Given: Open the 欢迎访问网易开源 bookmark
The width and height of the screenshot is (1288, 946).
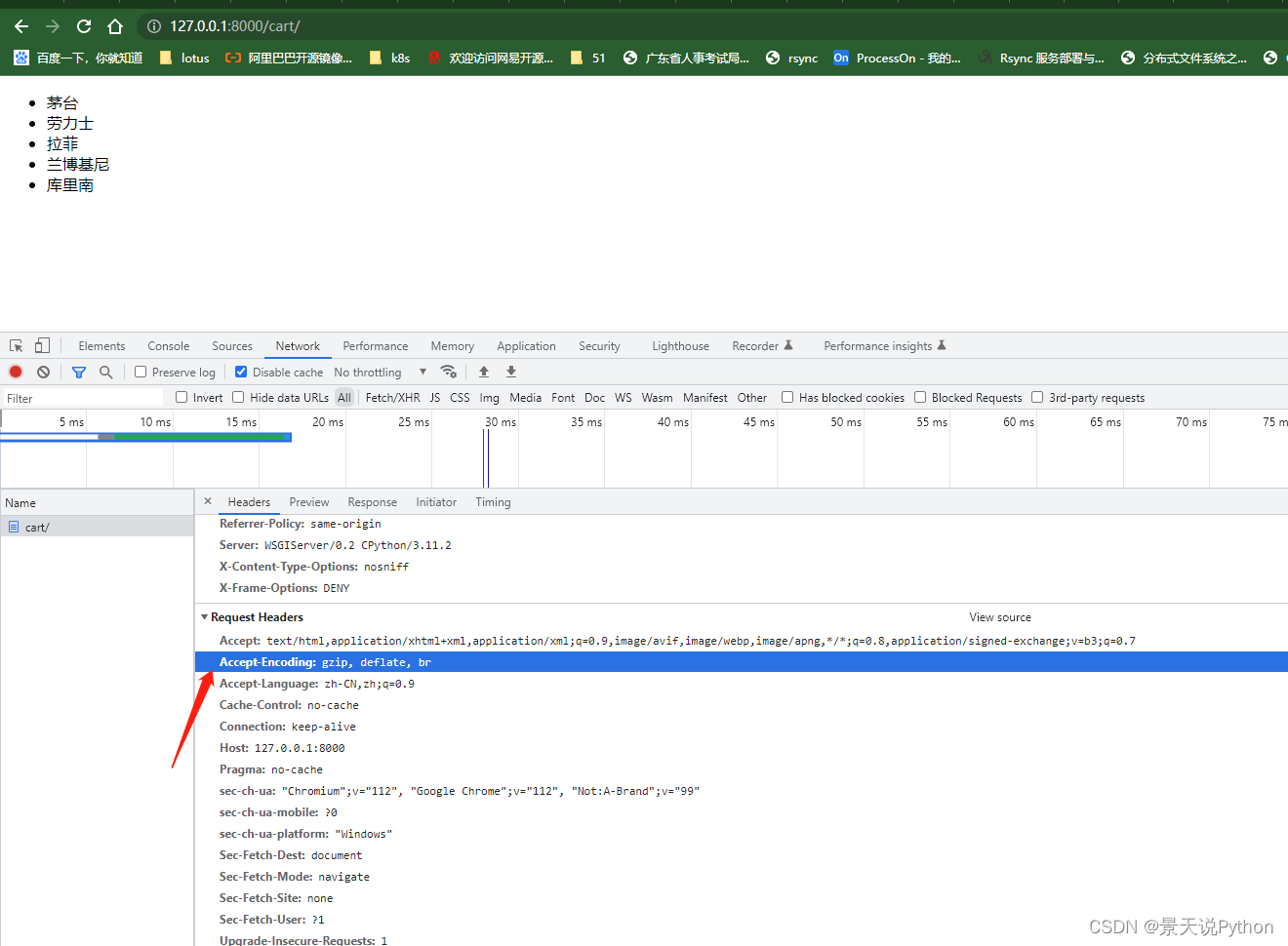Looking at the screenshot, I should coord(490,58).
